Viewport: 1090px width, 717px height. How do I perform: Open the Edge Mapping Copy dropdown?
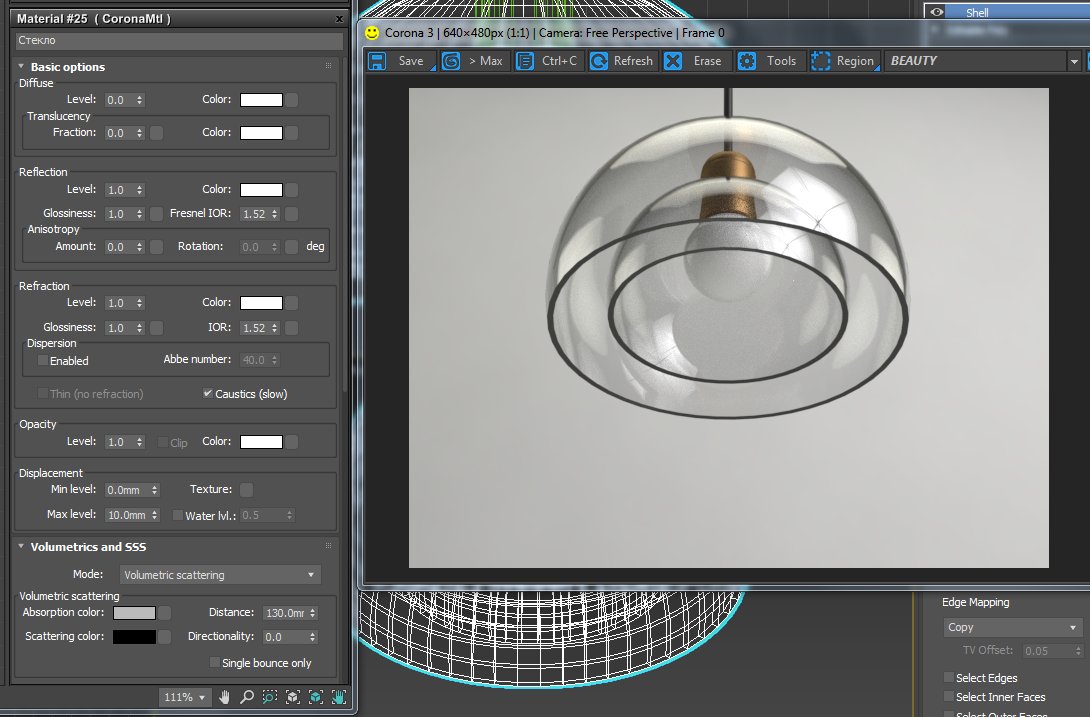coord(1013,627)
